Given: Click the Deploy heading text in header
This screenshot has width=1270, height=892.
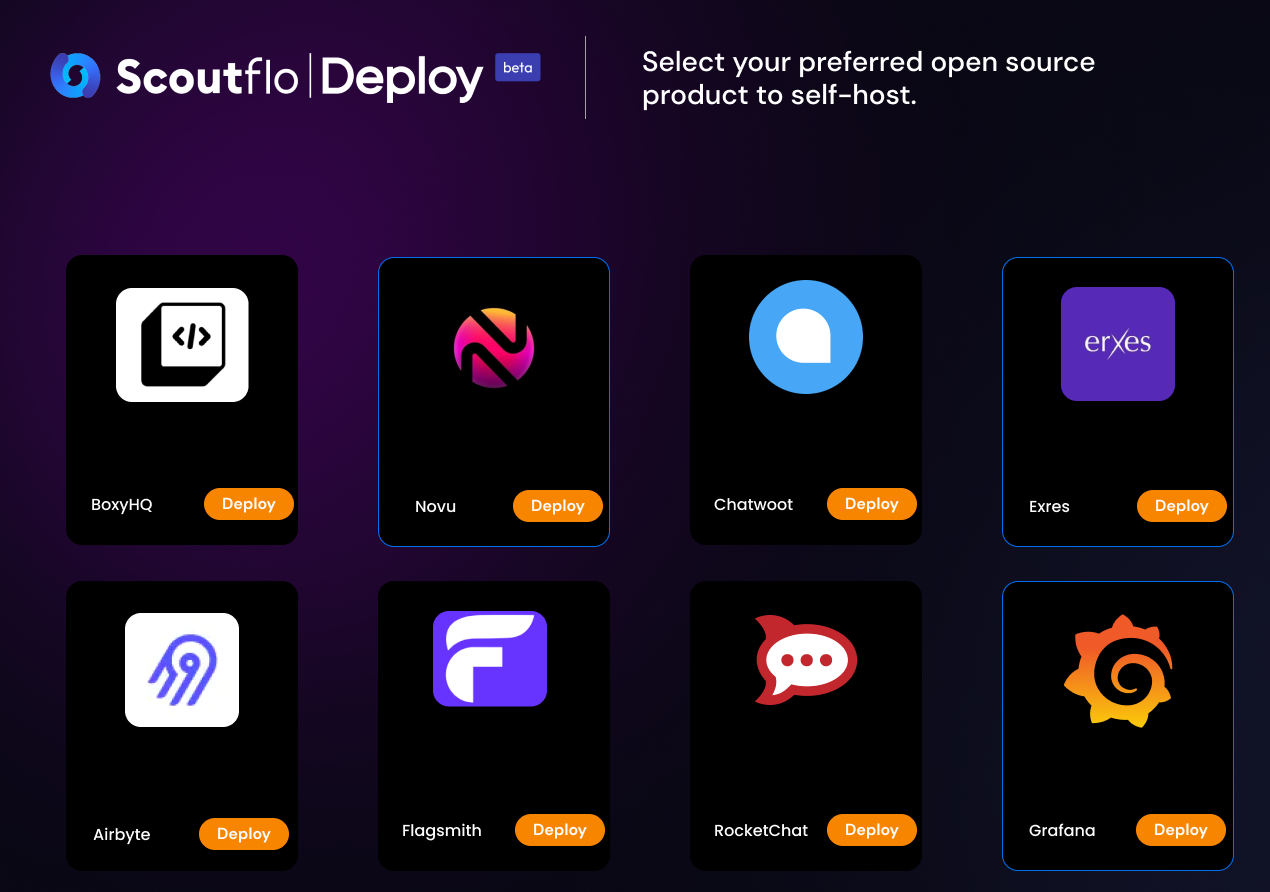Looking at the screenshot, I should (x=402, y=79).
